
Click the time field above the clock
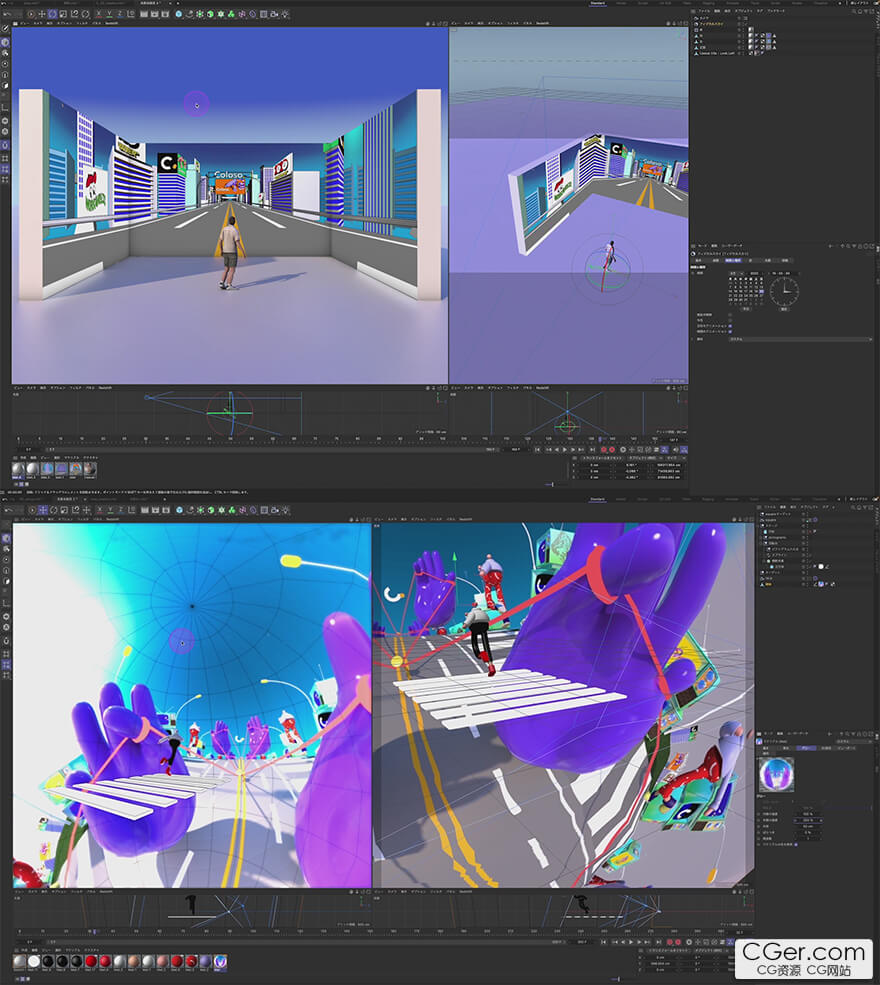784,273
